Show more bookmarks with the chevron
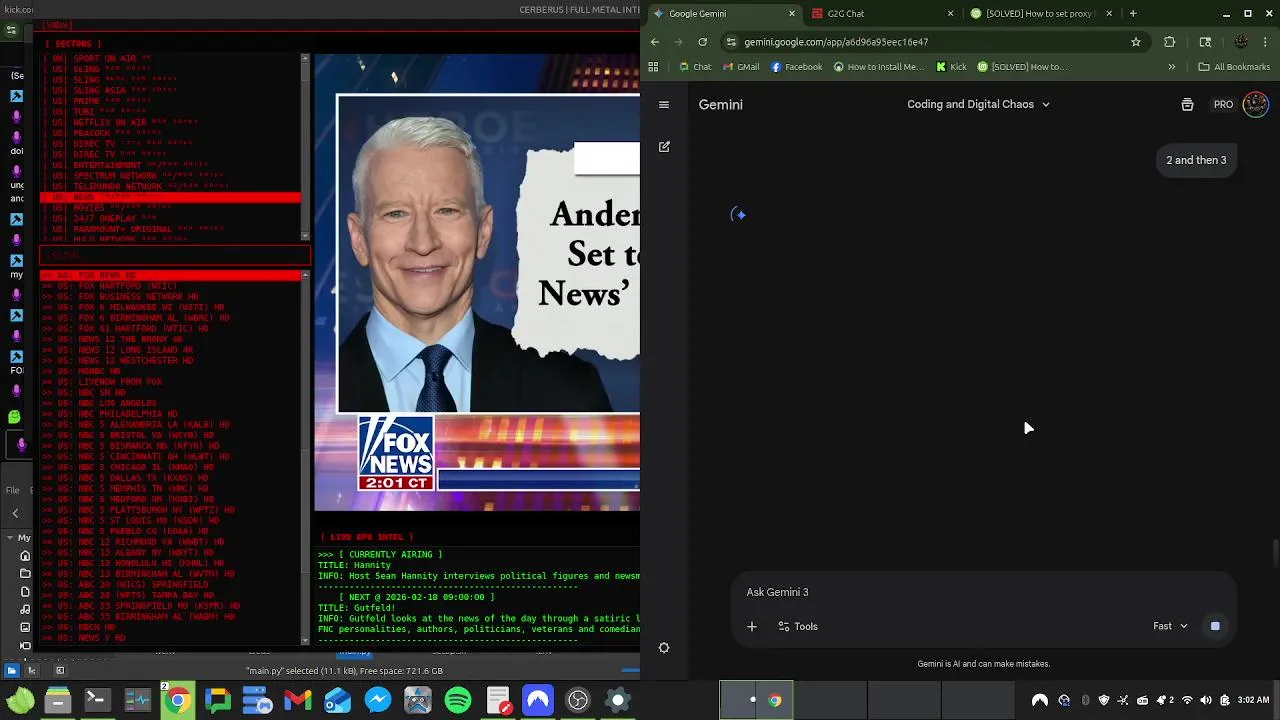 [x=1171, y=67]
